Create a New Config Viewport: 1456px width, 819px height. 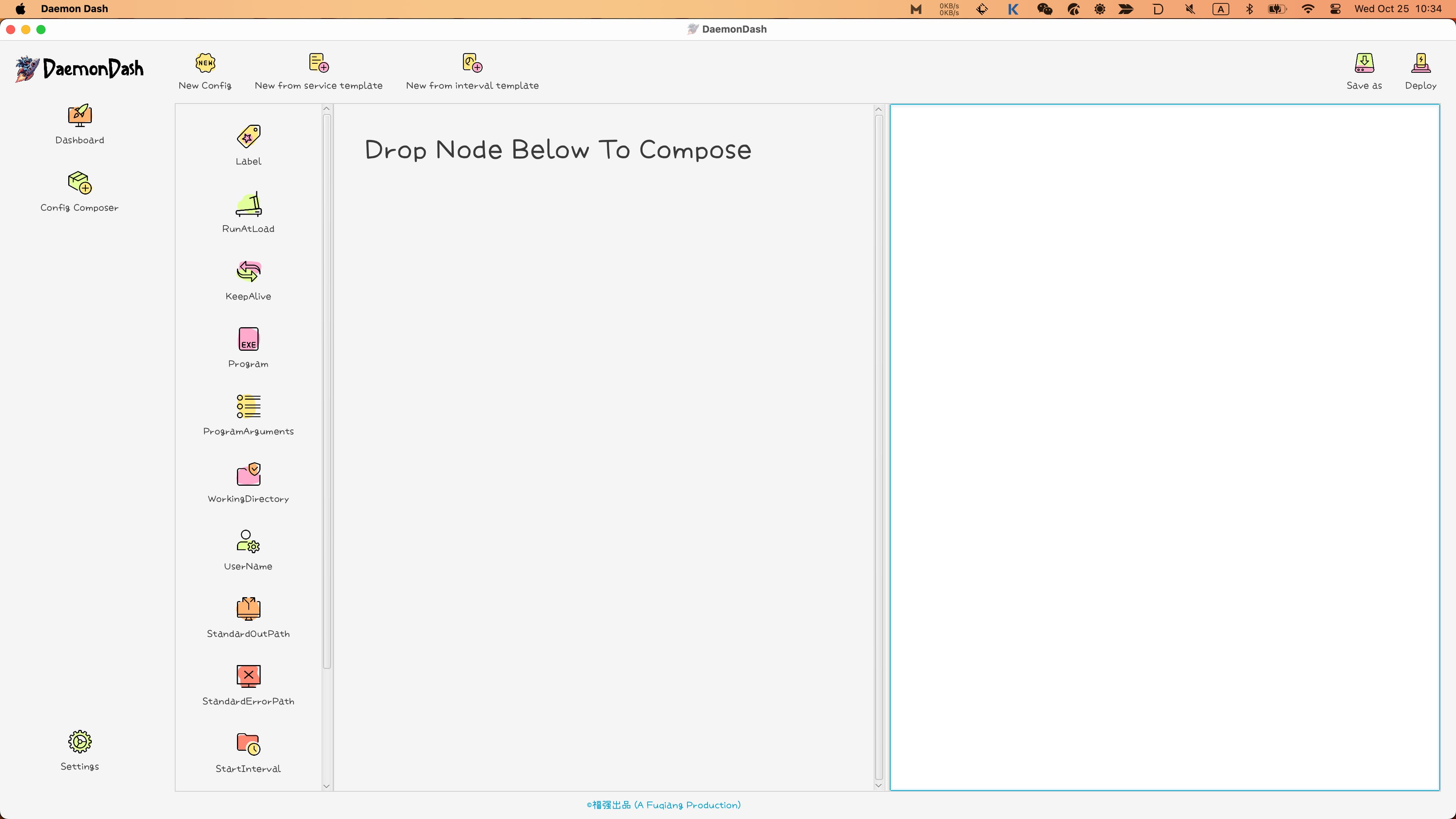[x=205, y=72]
